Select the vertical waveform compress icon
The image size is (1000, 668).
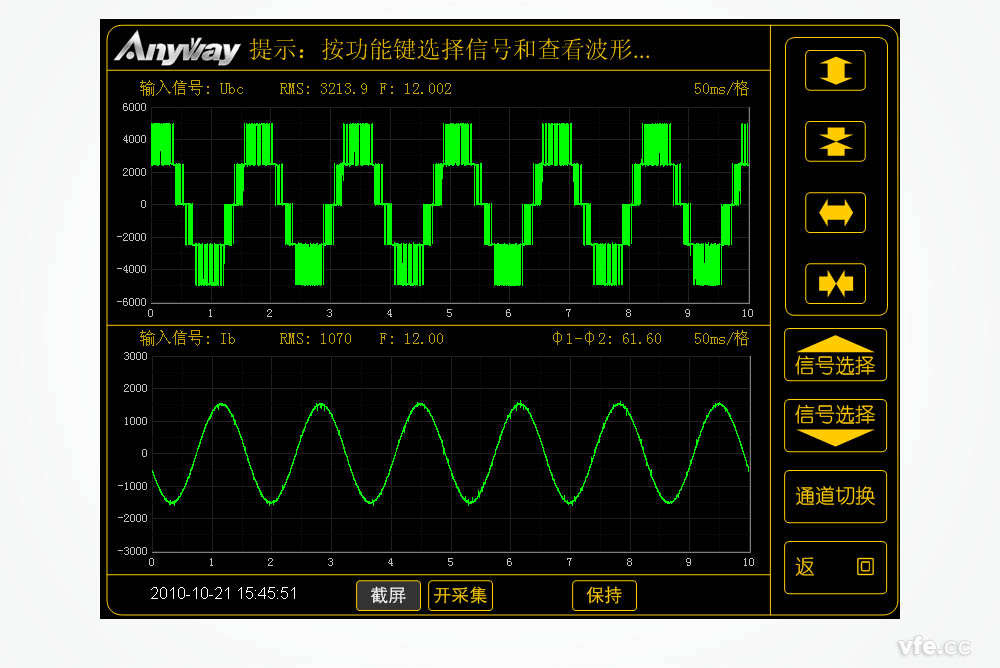(835, 141)
